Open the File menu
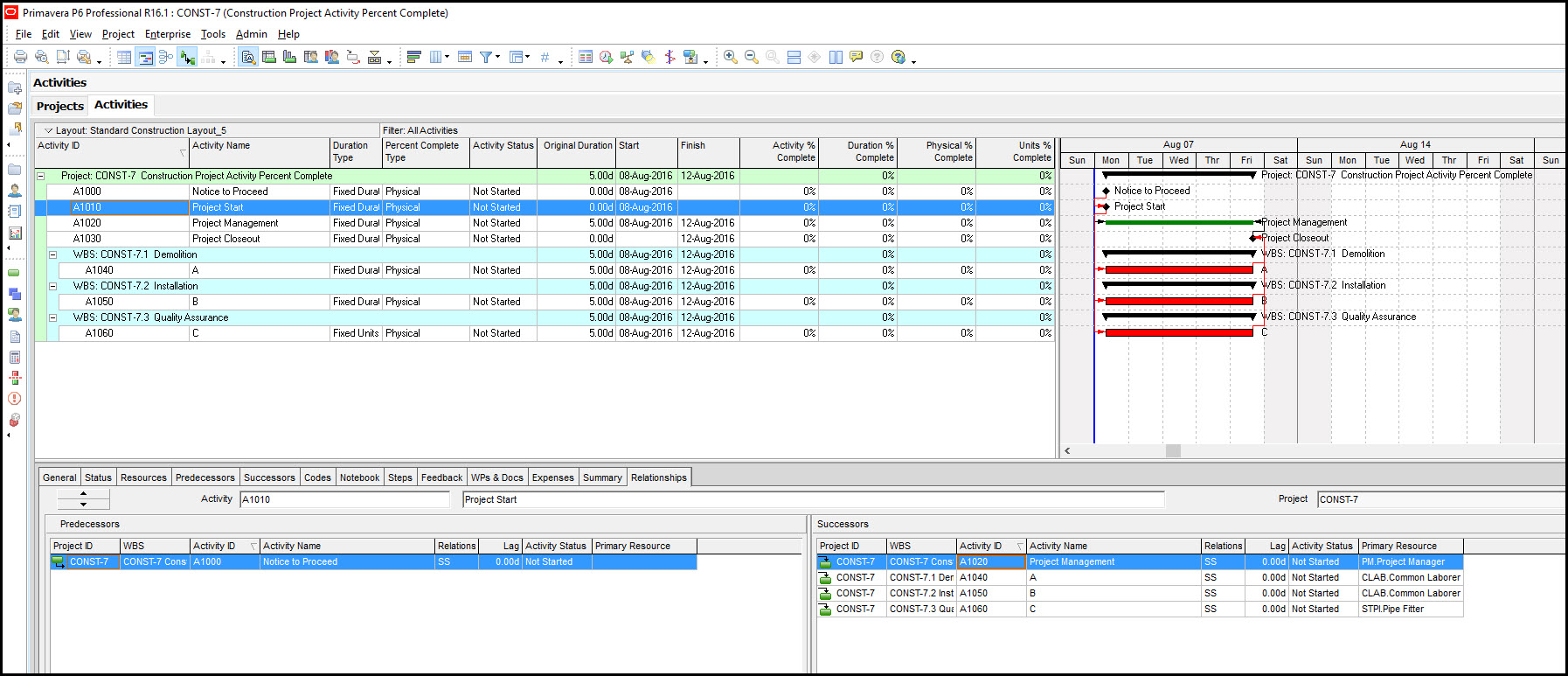This screenshot has height=676, width=1568. click(x=24, y=34)
